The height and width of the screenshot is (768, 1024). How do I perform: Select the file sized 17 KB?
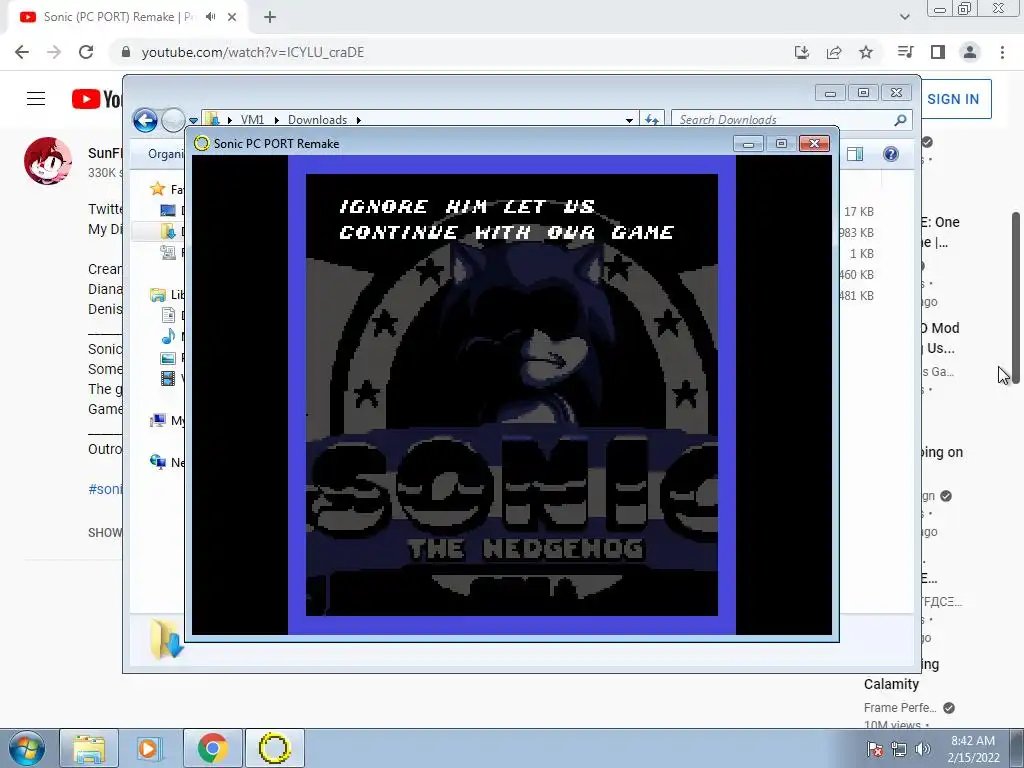[x=858, y=212]
